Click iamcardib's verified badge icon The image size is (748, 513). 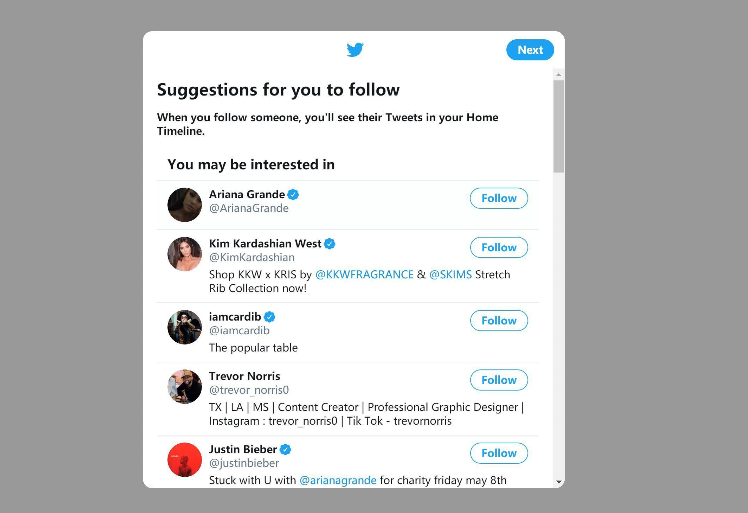point(270,316)
